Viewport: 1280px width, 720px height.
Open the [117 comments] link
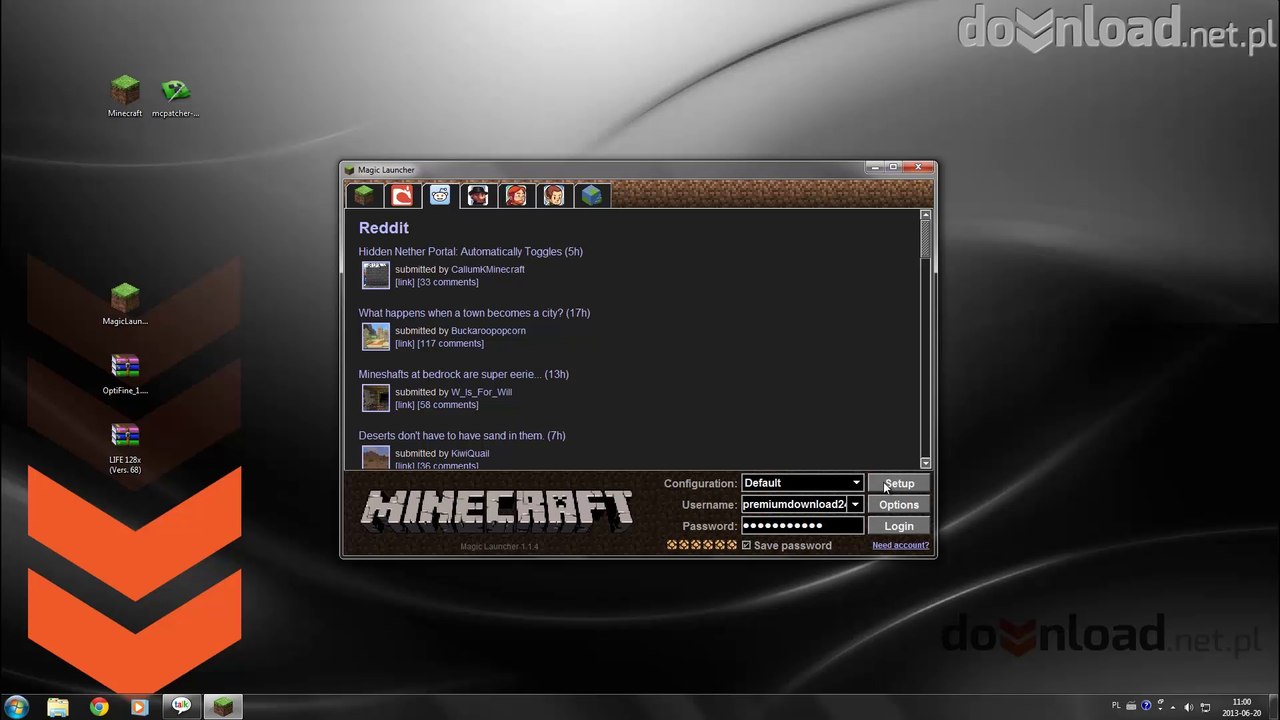tap(450, 344)
